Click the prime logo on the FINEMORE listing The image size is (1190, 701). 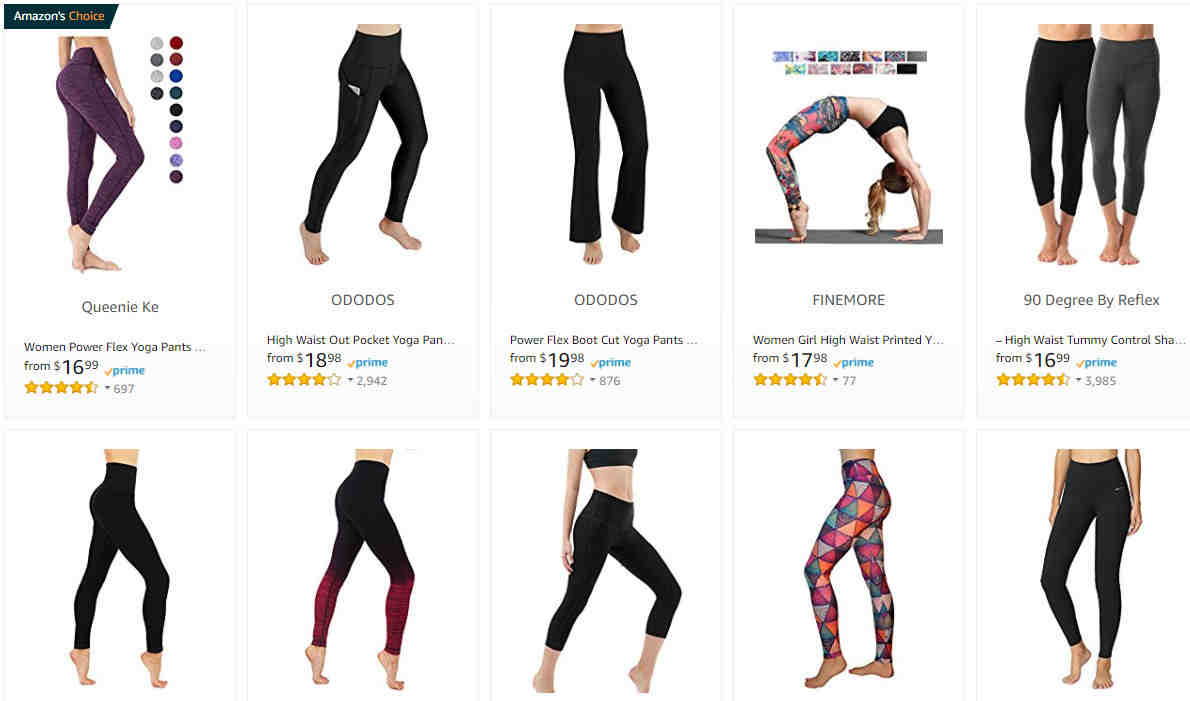(x=853, y=363)
